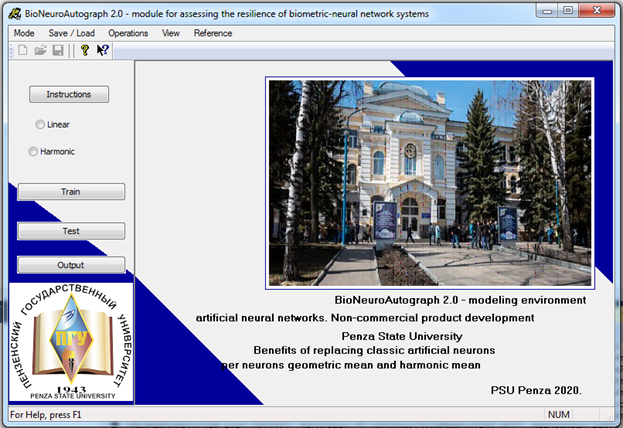
Task: Open the Save / Load menu
Action: tap(72, 33)
